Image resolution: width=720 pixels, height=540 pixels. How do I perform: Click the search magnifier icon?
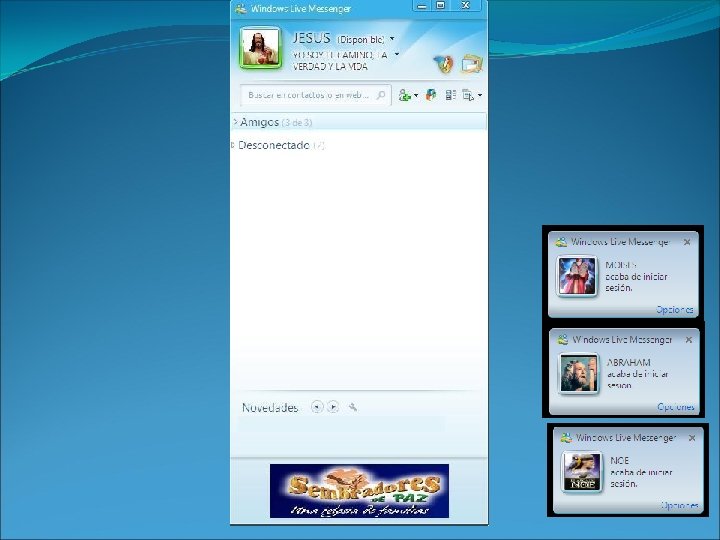click(x=381, y=95)
